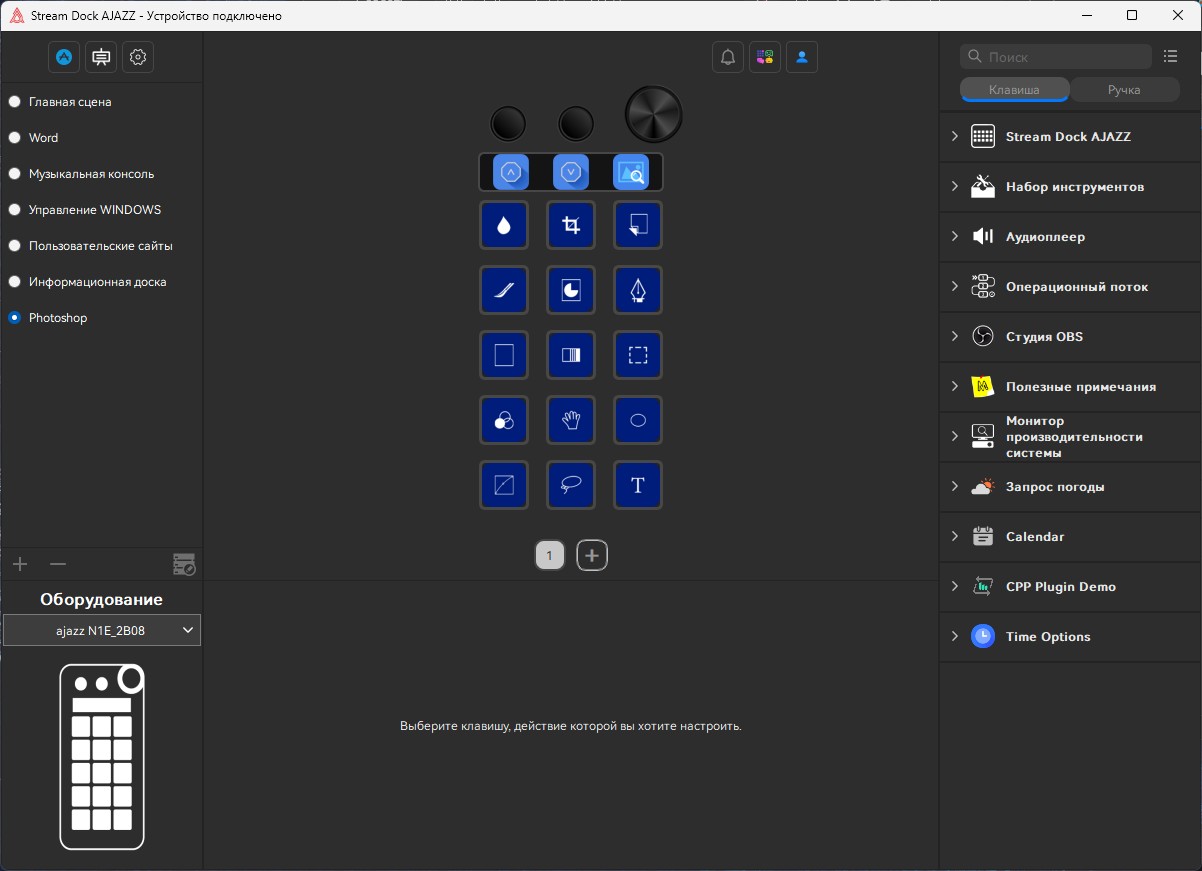The height and width of the screenshot is (871, 1202).
Task: Select the three overlapping circles key
Action: (504, 420)
